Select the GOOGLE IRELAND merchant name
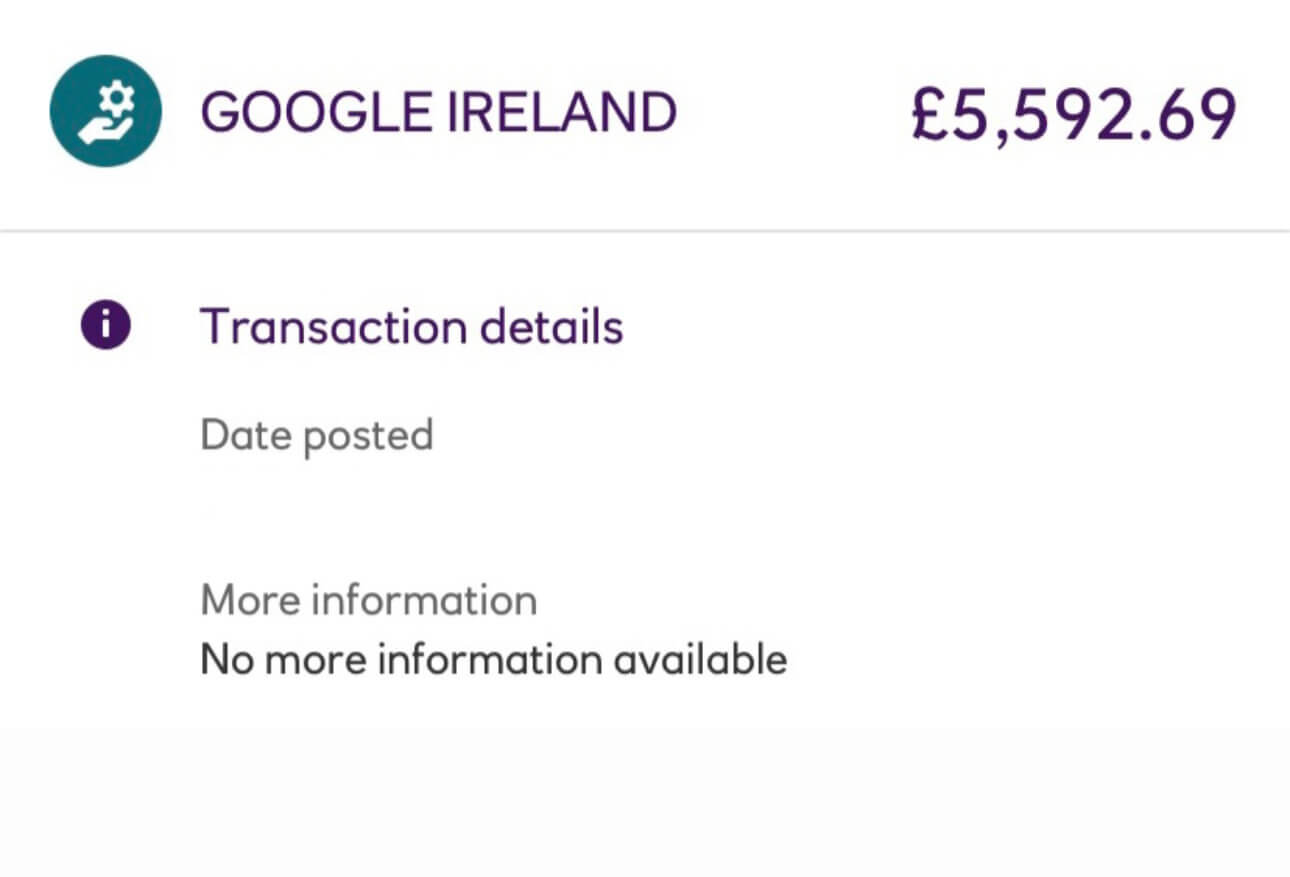Viewport: 1290px width, 877px height. point(439,112)
